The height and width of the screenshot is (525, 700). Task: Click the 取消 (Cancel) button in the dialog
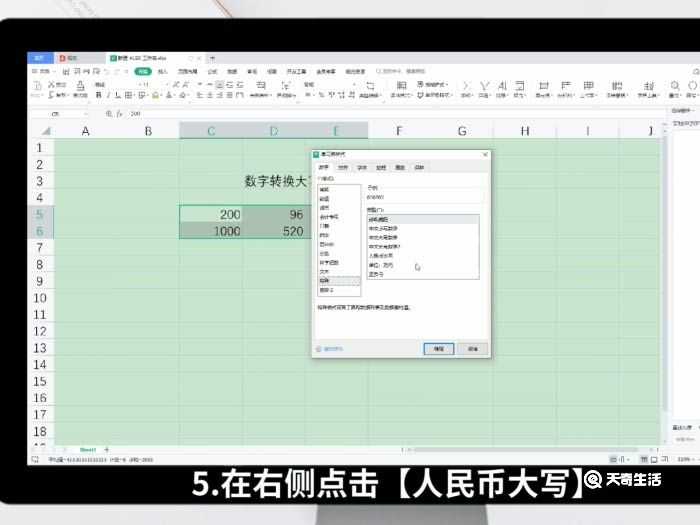tap(473, 349)
